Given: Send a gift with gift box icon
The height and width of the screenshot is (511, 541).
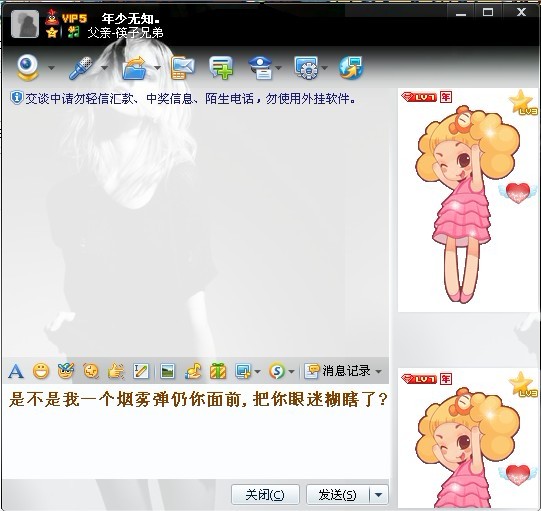Looking at the screenshot, I should coord(218,372).
